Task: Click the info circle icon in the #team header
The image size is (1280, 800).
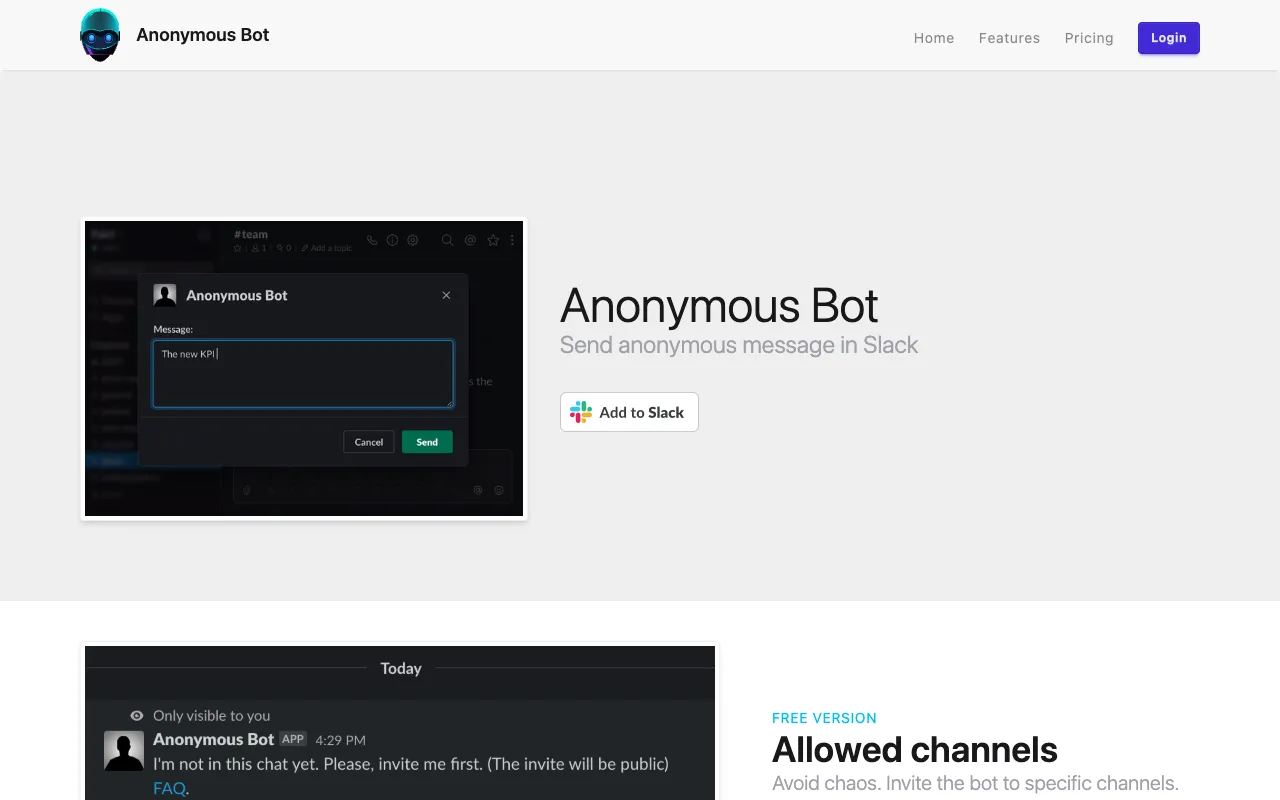Action: [392, 240]
